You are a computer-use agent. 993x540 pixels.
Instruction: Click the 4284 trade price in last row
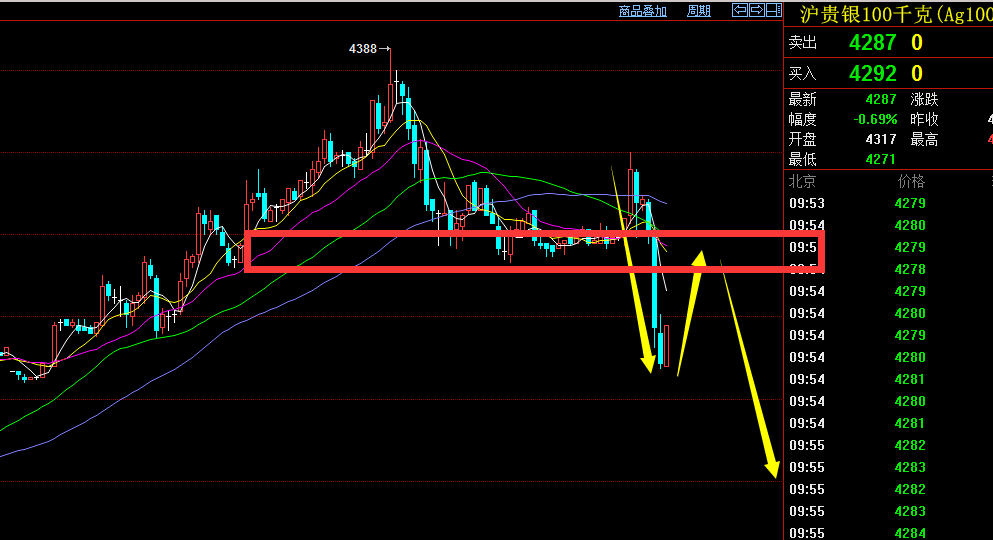point(910,533)
